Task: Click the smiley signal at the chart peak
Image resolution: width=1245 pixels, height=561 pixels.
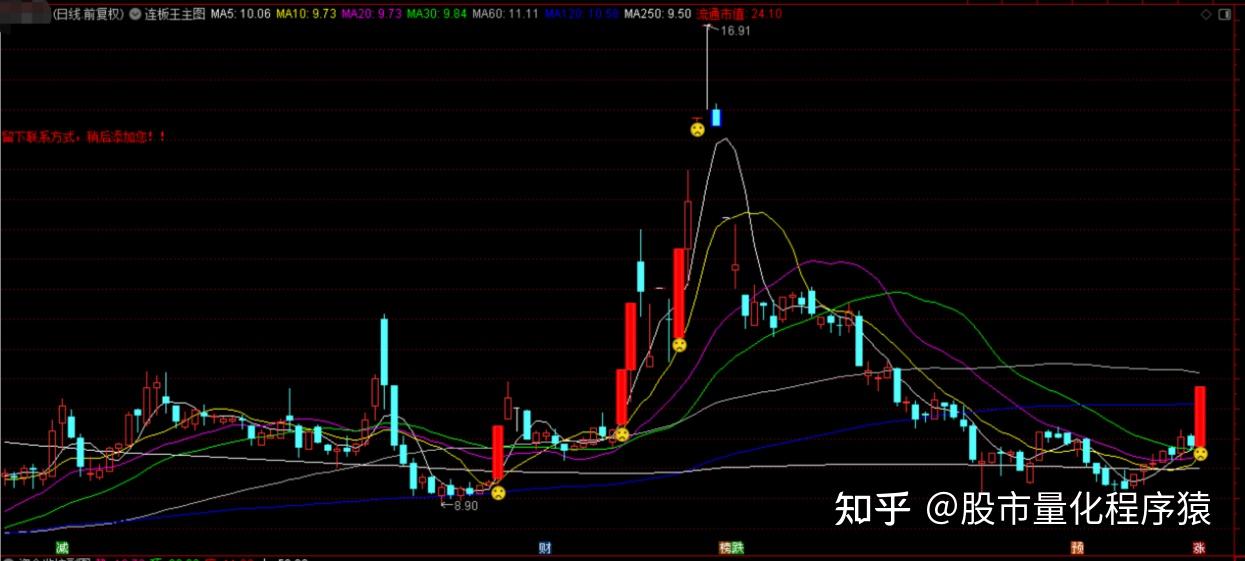Action: (697, 128)
